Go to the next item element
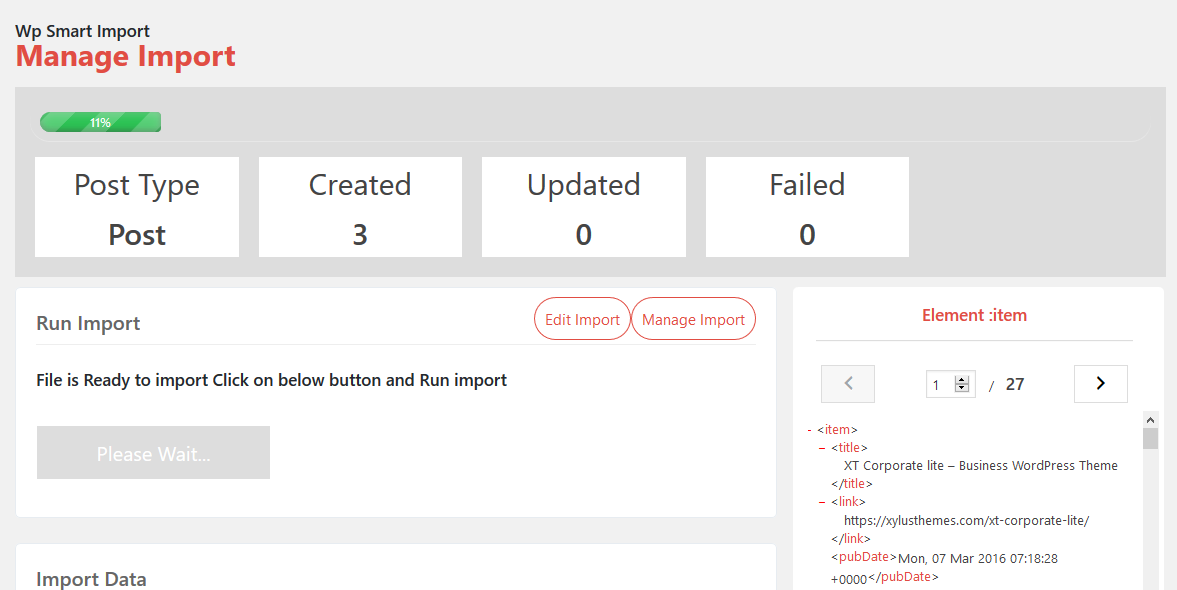 (1100, 384)
